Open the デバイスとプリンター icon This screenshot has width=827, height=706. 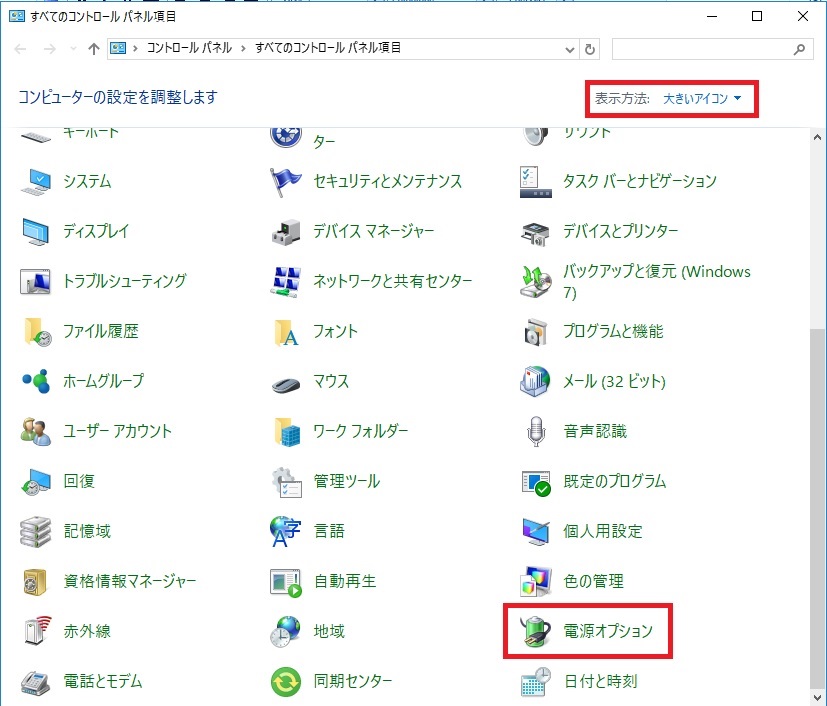click(x=535, y=233)
